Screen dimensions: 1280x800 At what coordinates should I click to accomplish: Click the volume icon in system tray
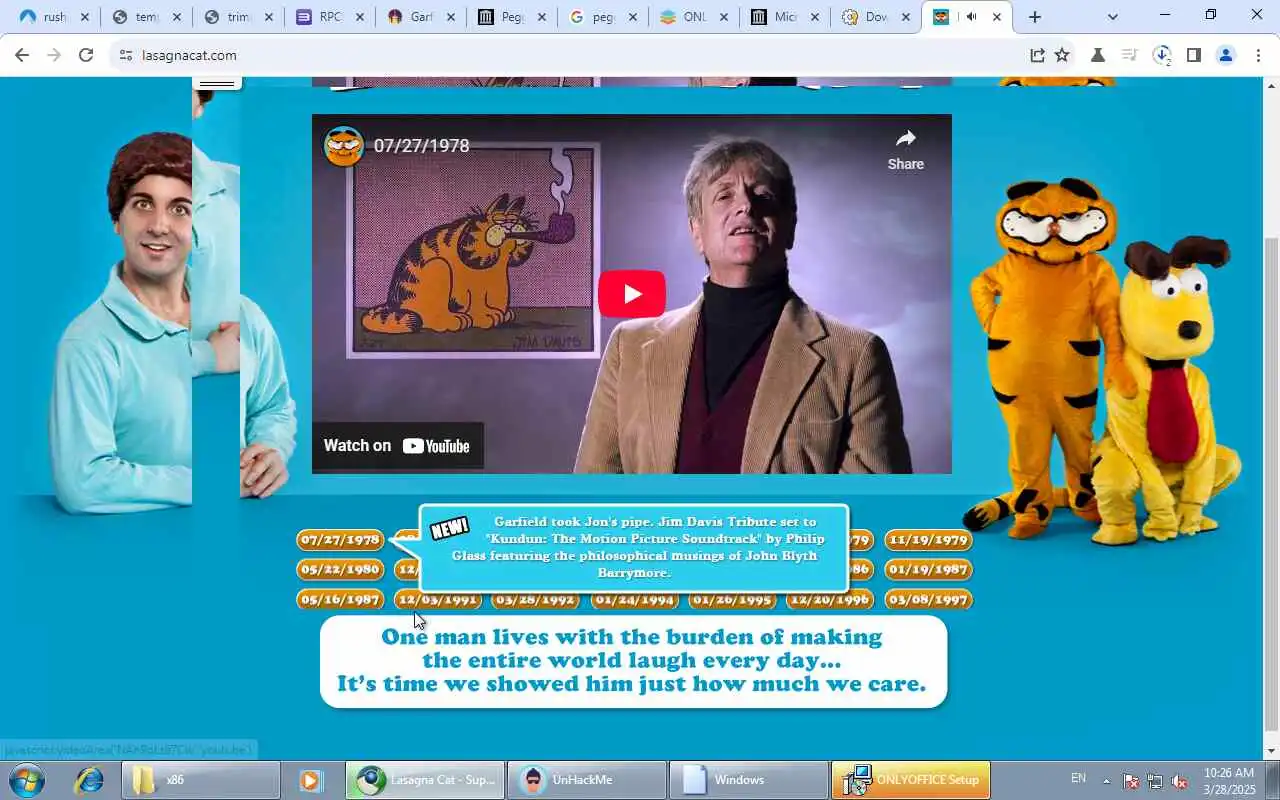tap(1179, 781)
